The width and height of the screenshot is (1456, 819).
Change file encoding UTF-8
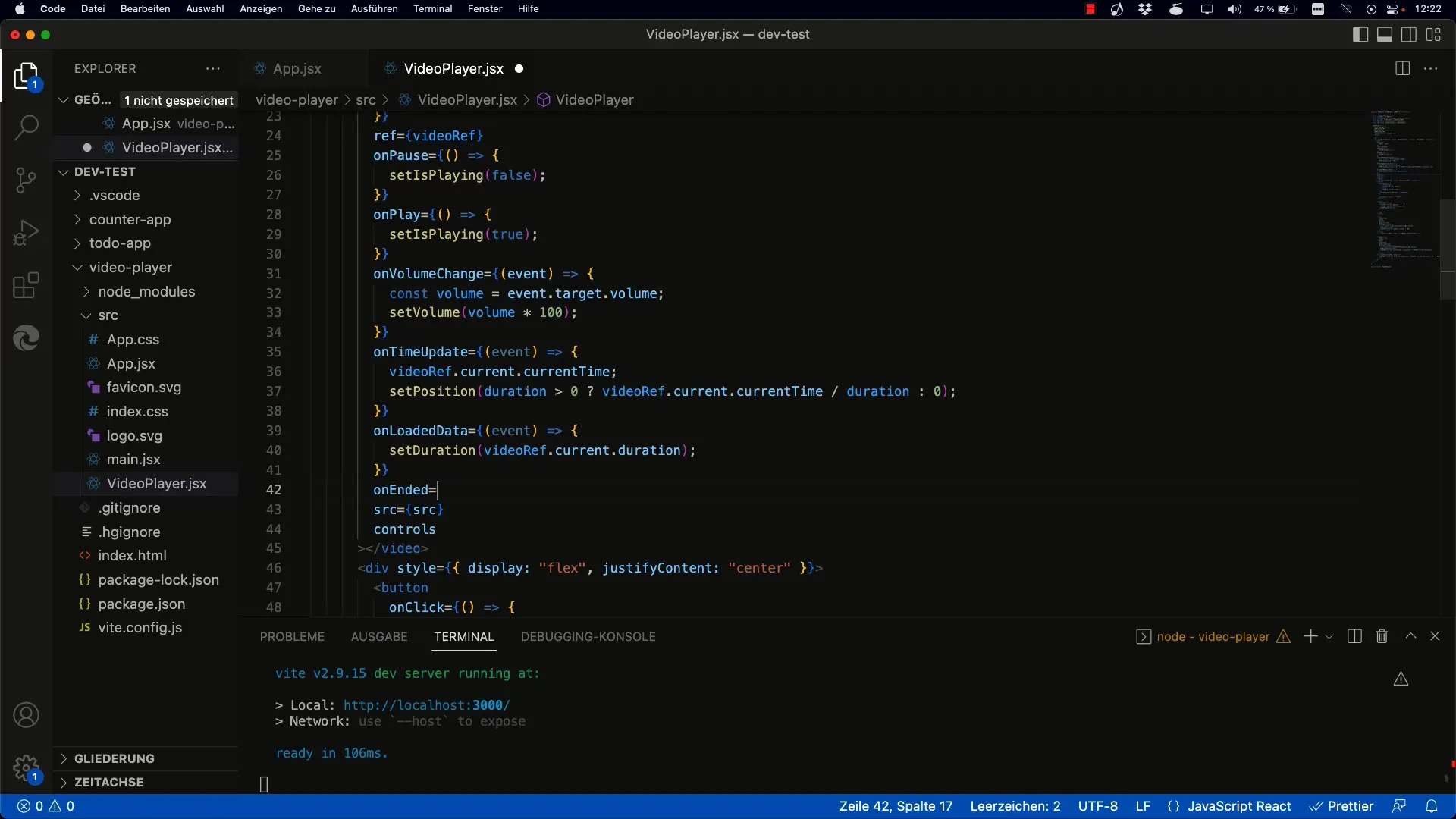(1097, 806)
